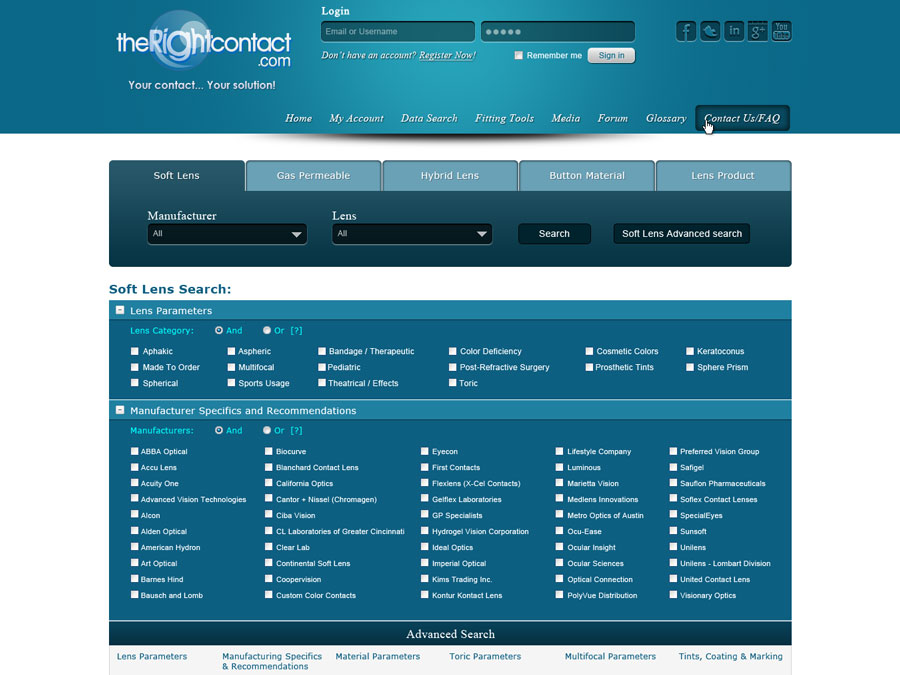Click the Sign in button
Screen dimensions: 900x675
(x=611, y=56)
